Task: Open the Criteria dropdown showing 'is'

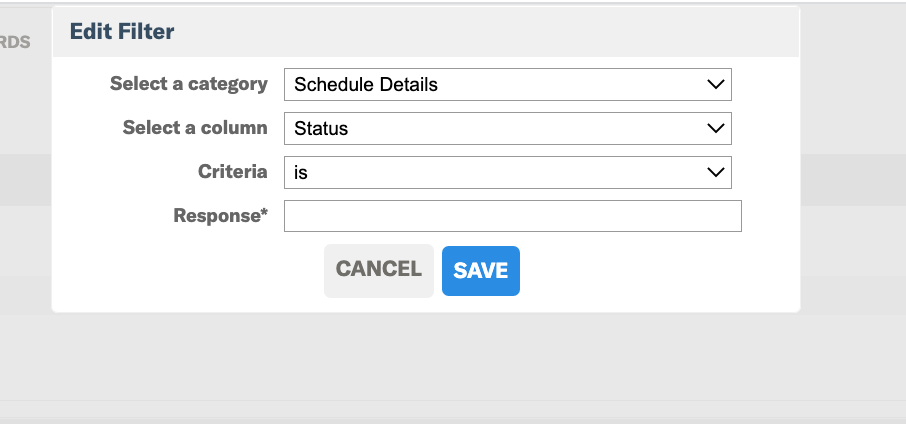Action: [507, 172]
